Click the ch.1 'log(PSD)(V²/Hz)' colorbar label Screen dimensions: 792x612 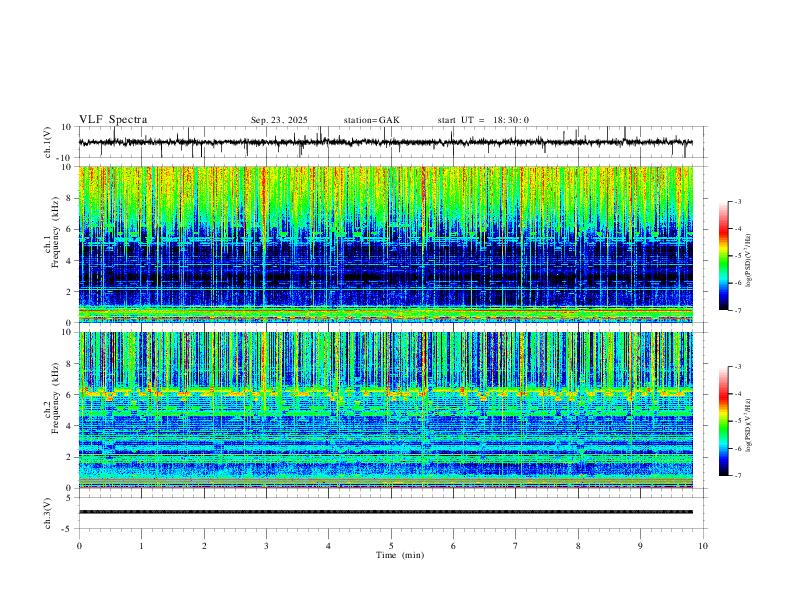749,261
